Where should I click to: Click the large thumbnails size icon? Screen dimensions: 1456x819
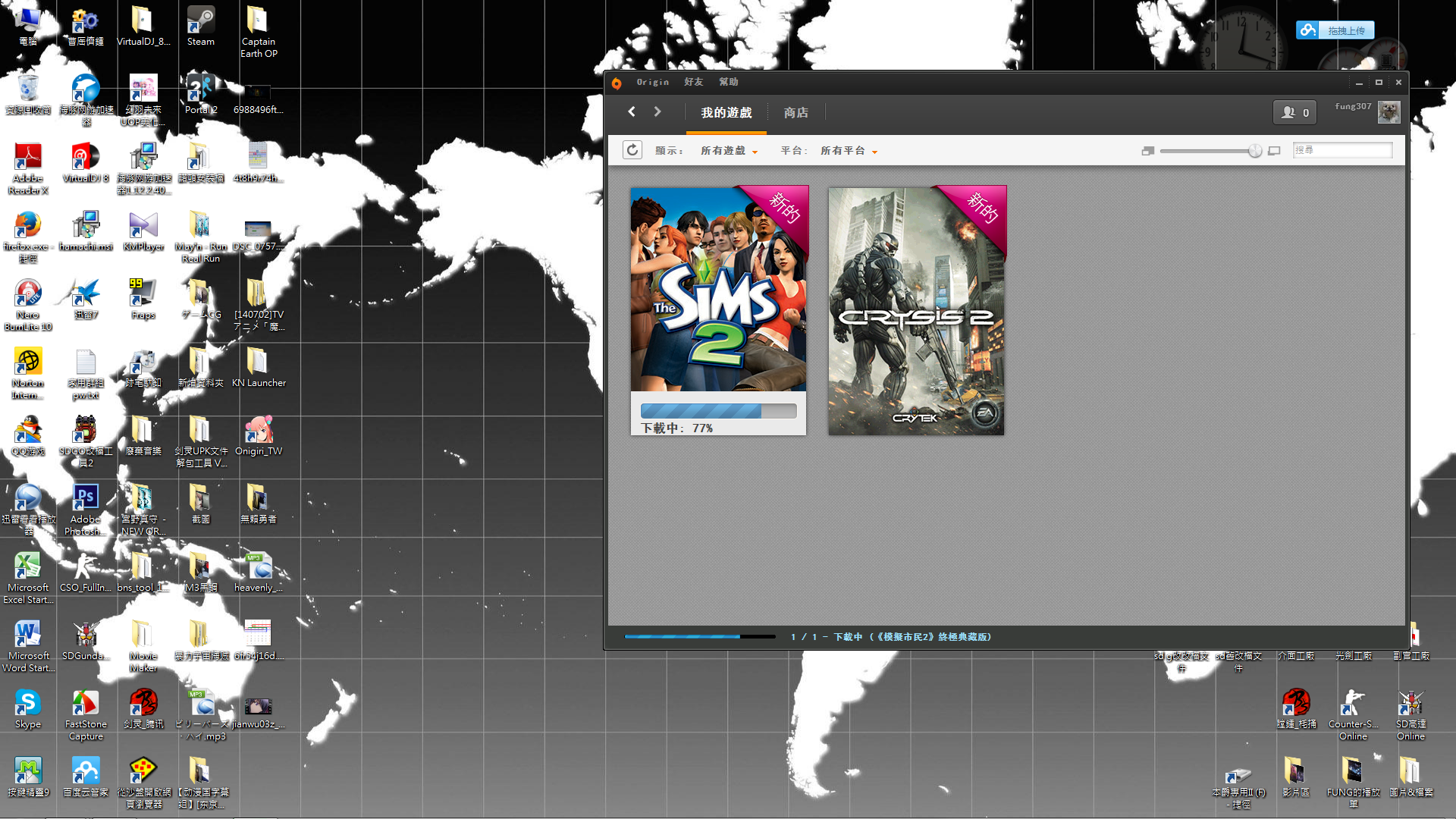(1274, 151)
